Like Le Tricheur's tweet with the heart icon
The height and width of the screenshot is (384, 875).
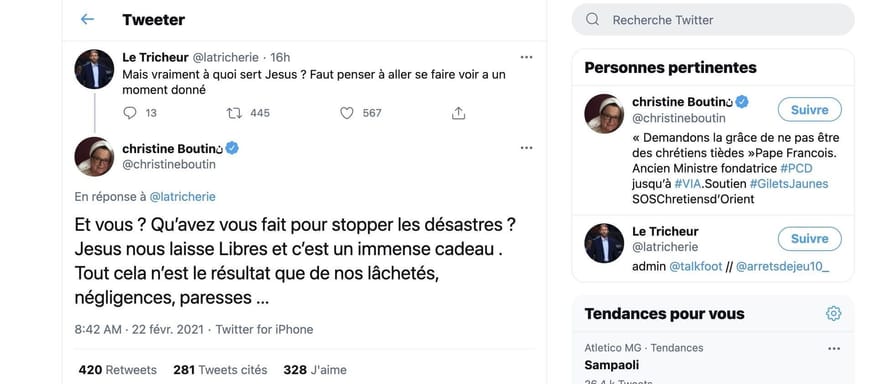coord(347,113)
